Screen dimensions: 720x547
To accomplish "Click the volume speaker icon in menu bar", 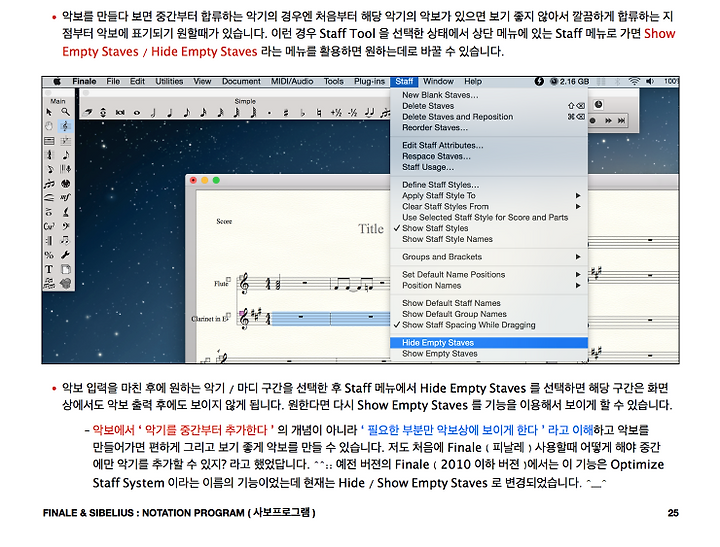I will [x=650, y=82].
